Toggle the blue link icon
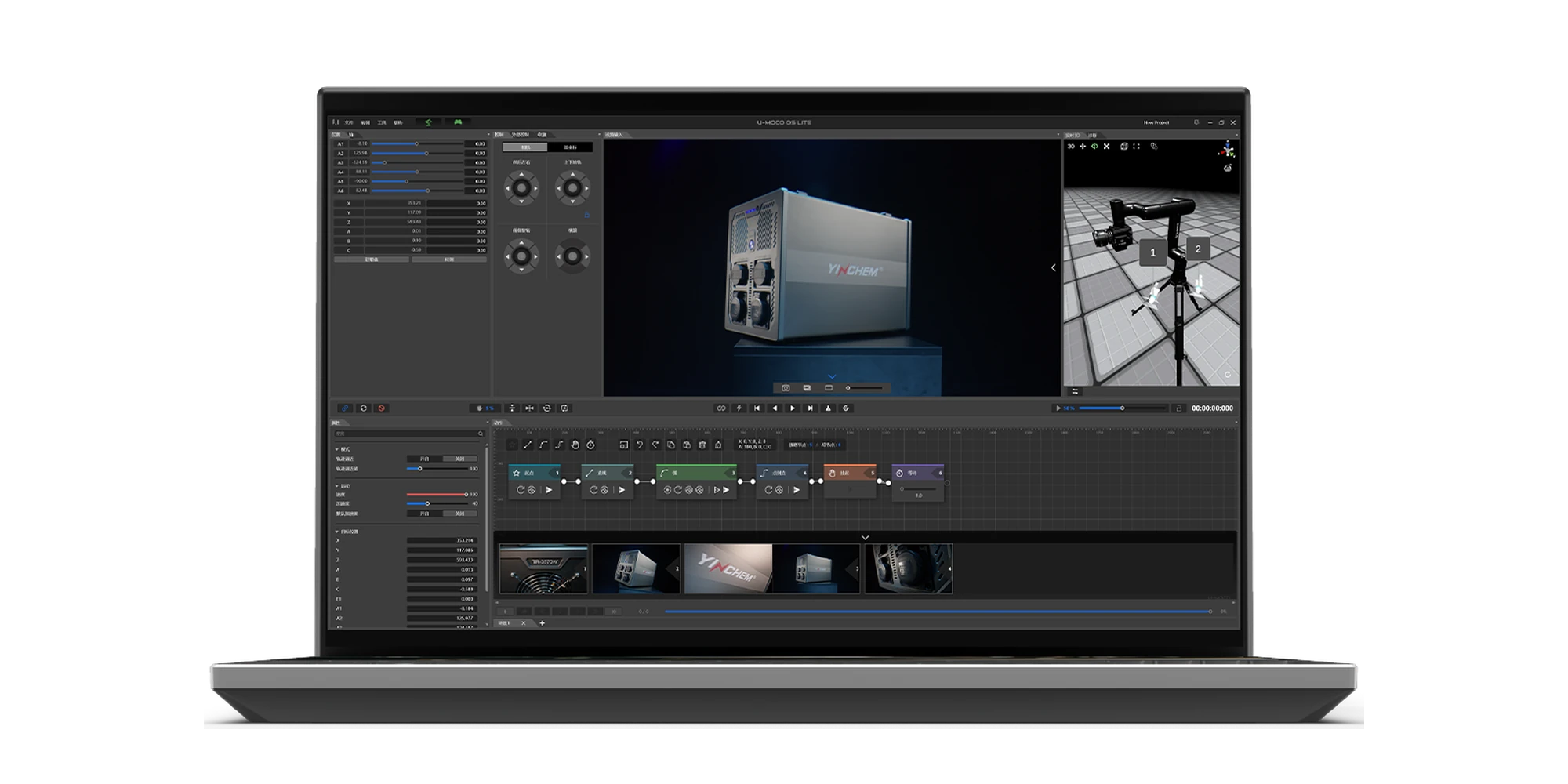The height and width of the screenshot is (784, 1568). tap(345, 408)
